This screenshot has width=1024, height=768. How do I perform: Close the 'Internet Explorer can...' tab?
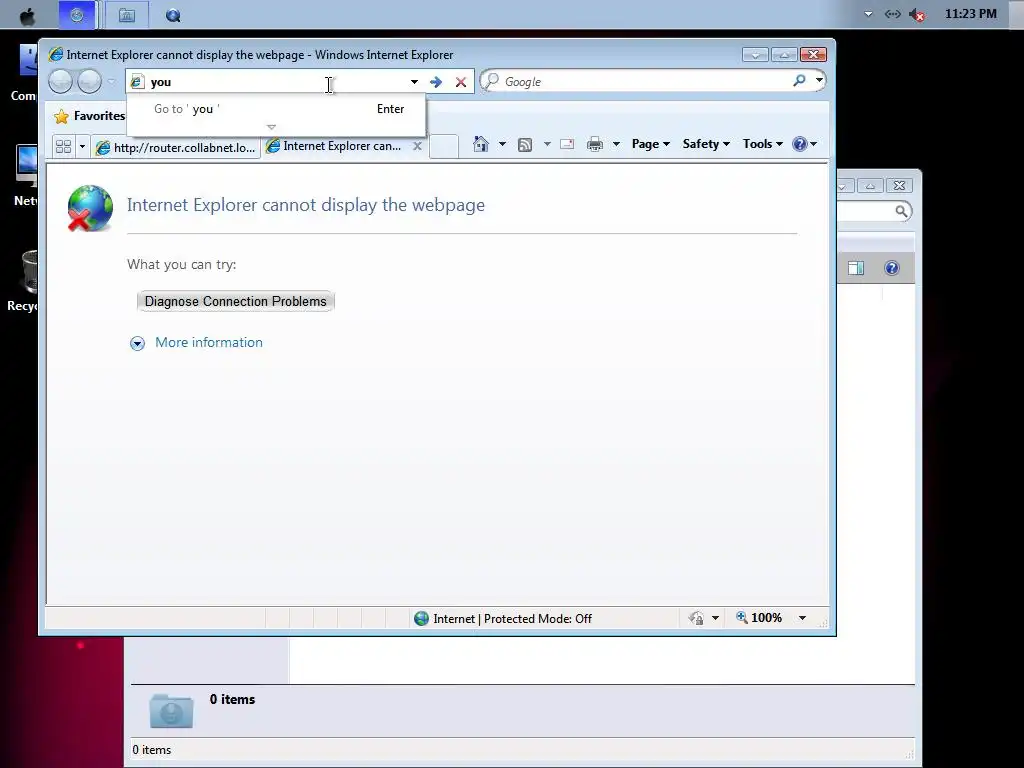click(417, 146)
